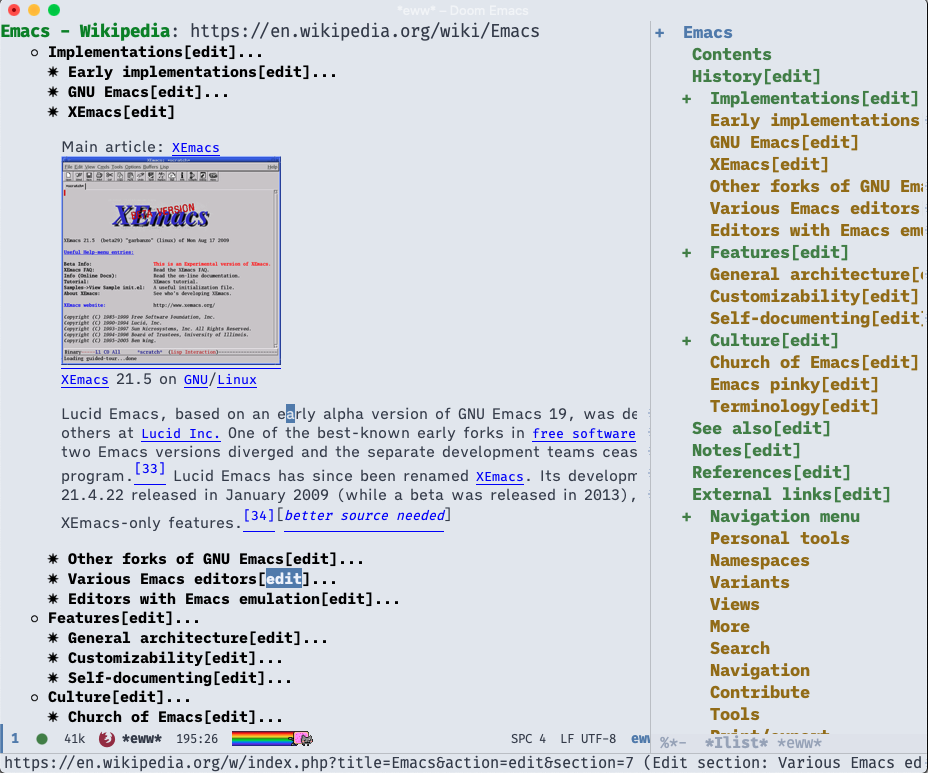Select Editors with Emacs emulation in sidebar
Screen dimensions: 928x773
coord(816,230)
